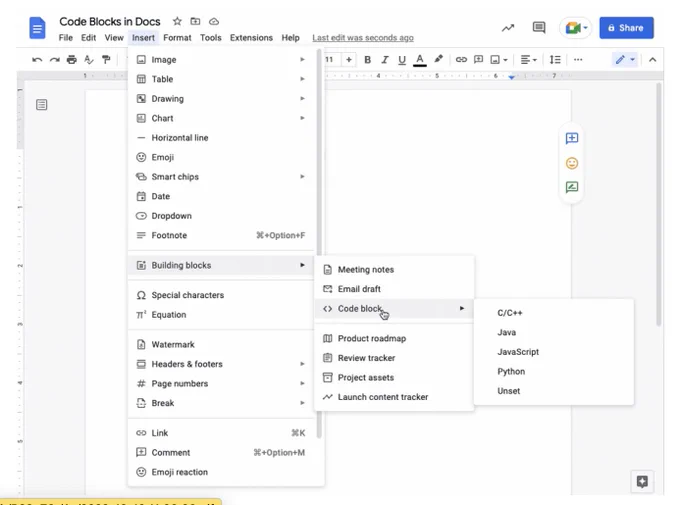Click the Last edit was seconds ago link
The width and height of the screenshot is (680, 505).
pyautogui.click(x=363, y=38)
